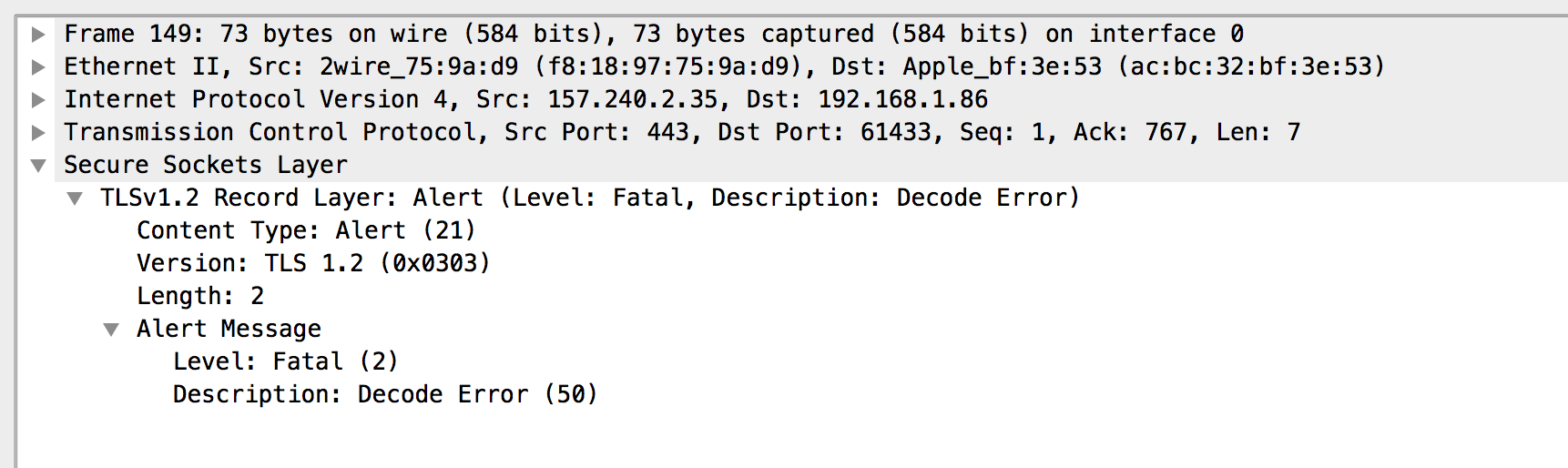1568x468 pixels.
Task: Click the pane divider above Frame 149
Action: 784,15
